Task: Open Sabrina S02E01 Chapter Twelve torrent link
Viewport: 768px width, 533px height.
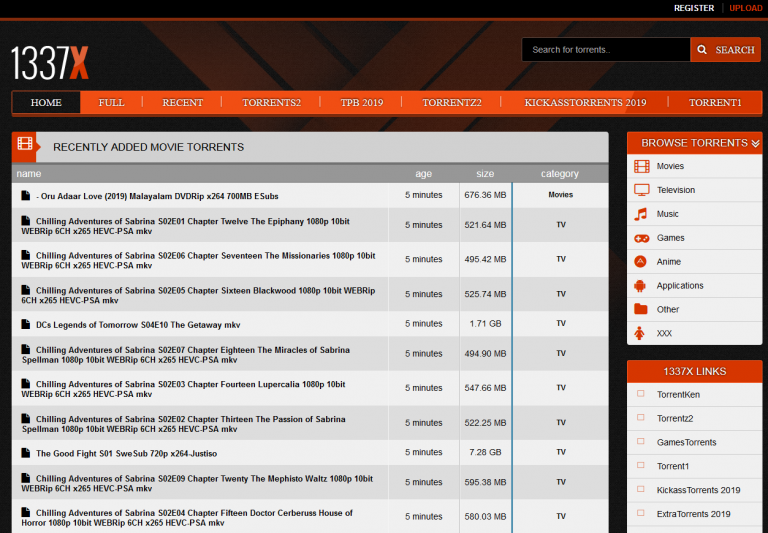Action: 185,226
